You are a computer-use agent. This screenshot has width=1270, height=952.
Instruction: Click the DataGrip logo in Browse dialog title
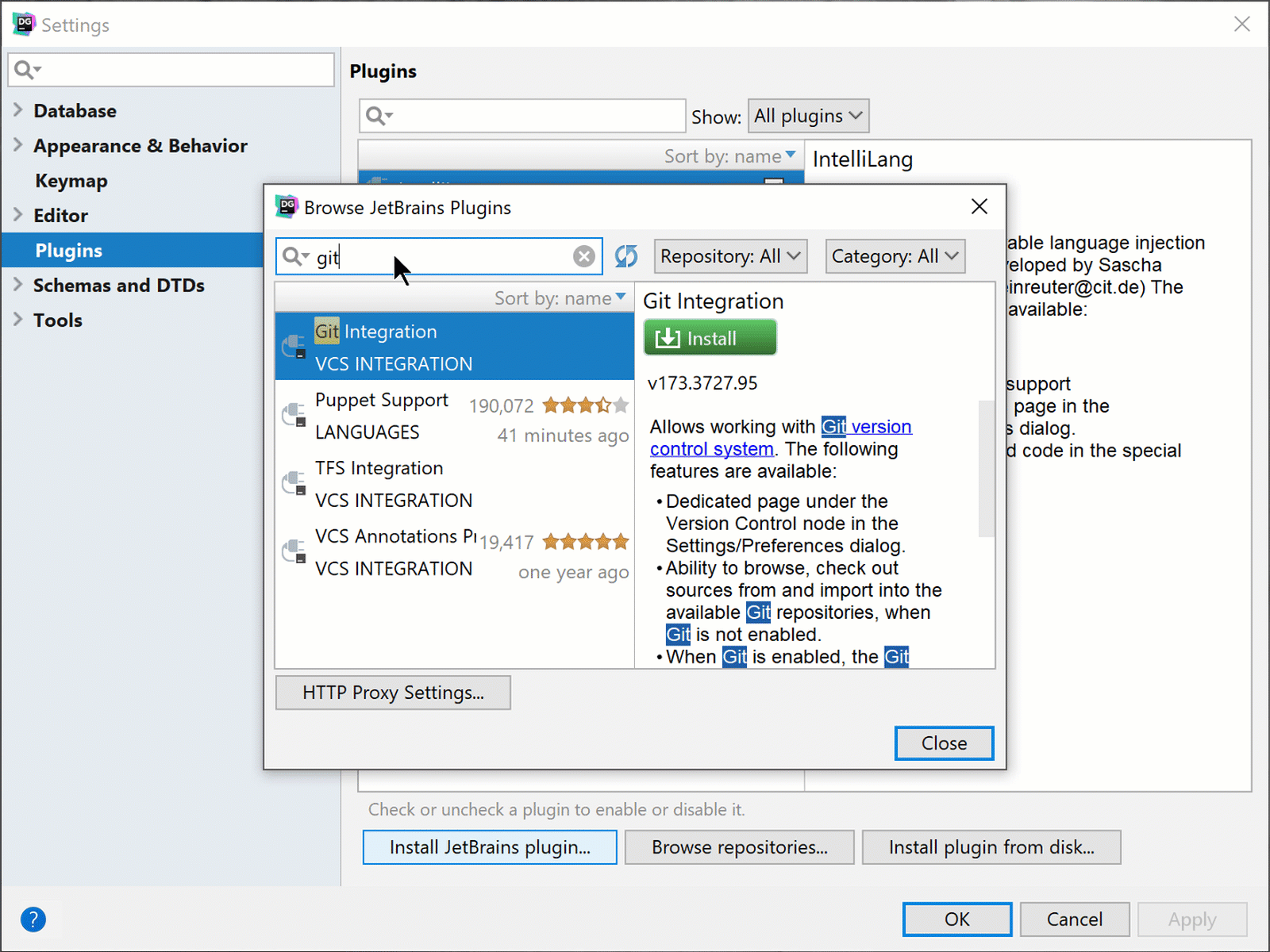[x=287, y=207]
